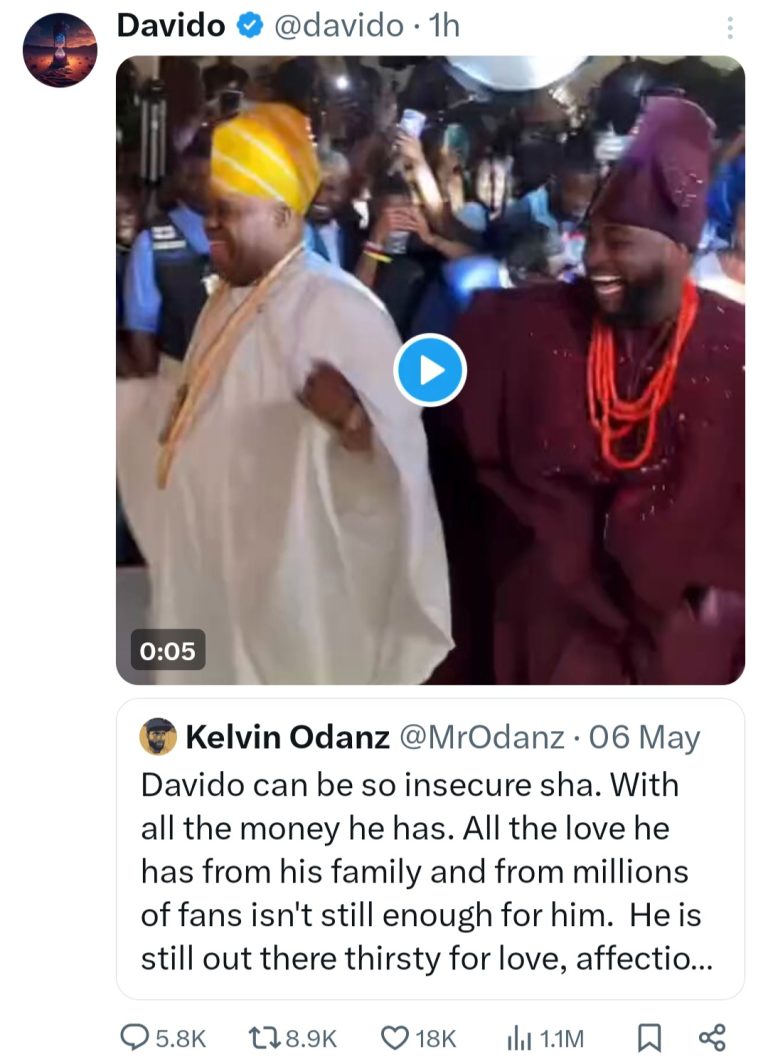Open the view count analytics icon
The image size is (768, 1064).
tap(518, 1038)
